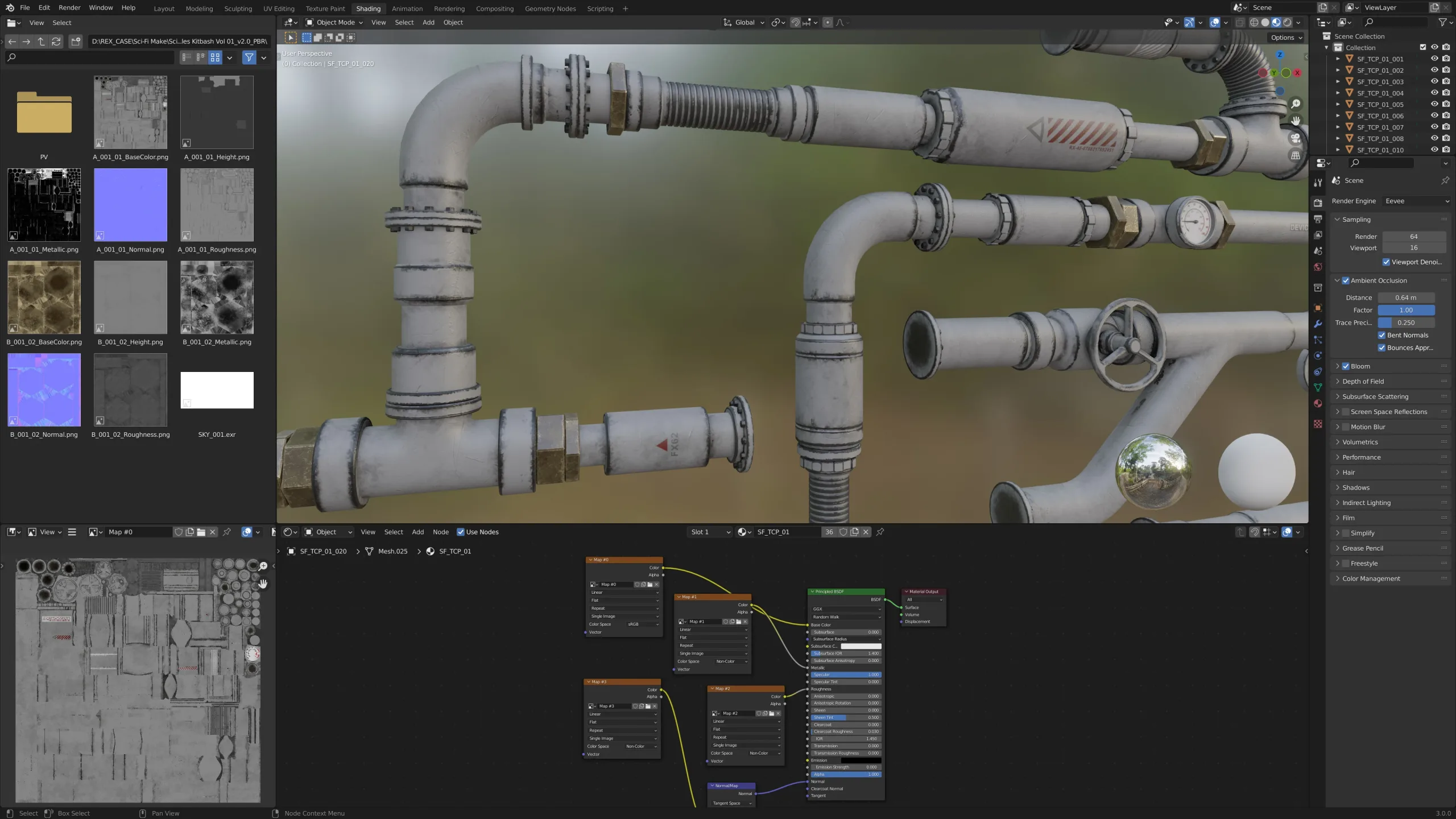Toggle X-Ray mode in the viewport header
1456x819 pixels.
[x=1240, y=22]
